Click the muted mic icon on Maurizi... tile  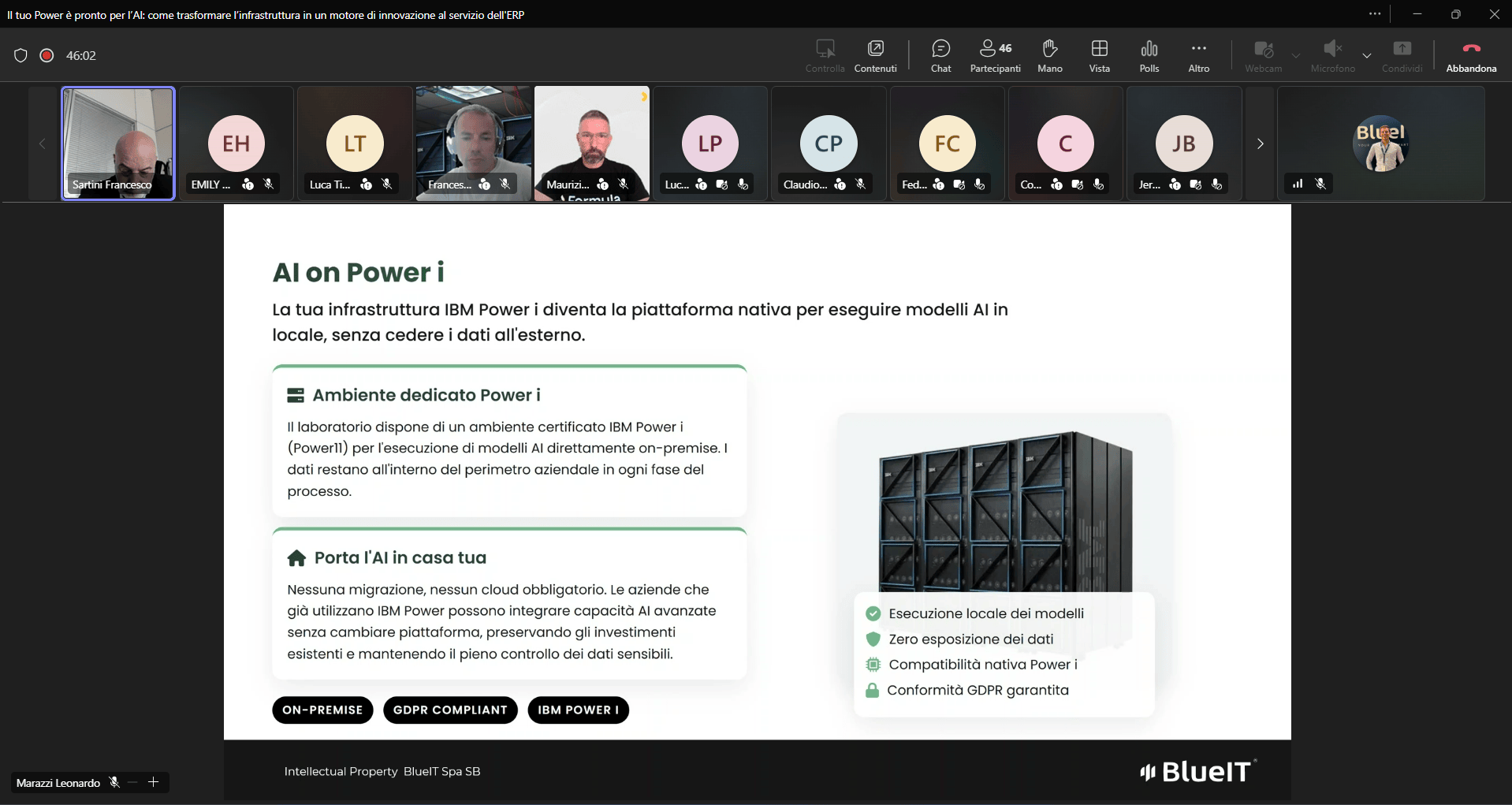(x=624, y=184)
